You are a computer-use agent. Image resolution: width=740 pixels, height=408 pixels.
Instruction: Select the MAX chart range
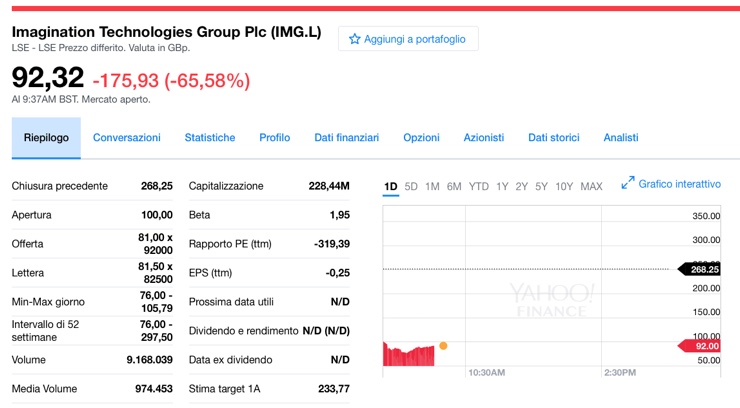pyautogui.click(x=591, y=187)
